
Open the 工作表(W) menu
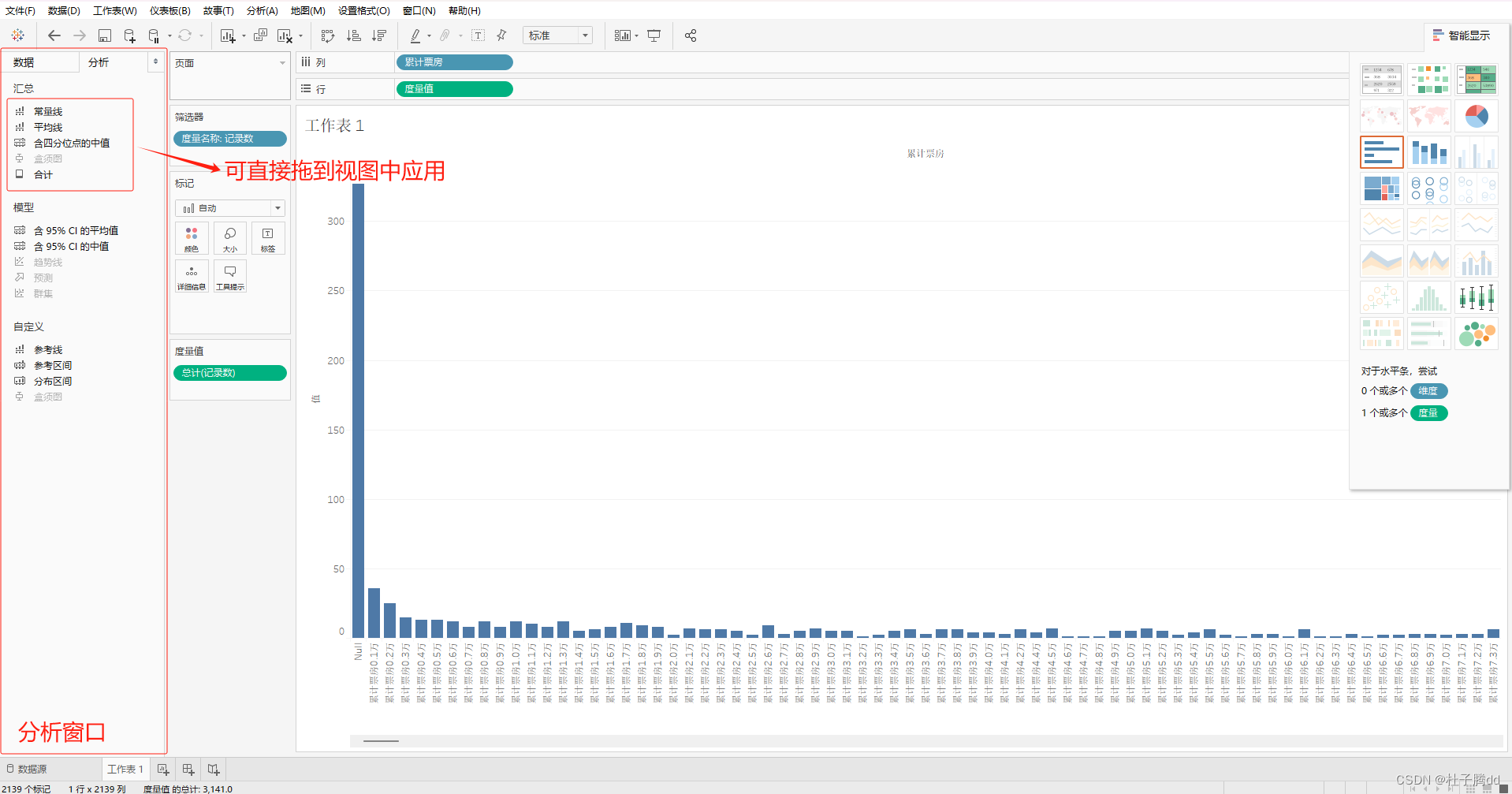(115, 11)
